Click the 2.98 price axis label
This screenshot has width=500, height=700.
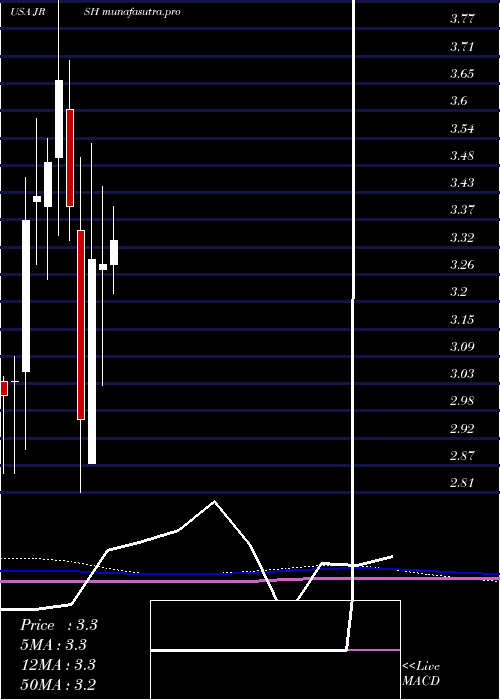click(x=462, y=401)
